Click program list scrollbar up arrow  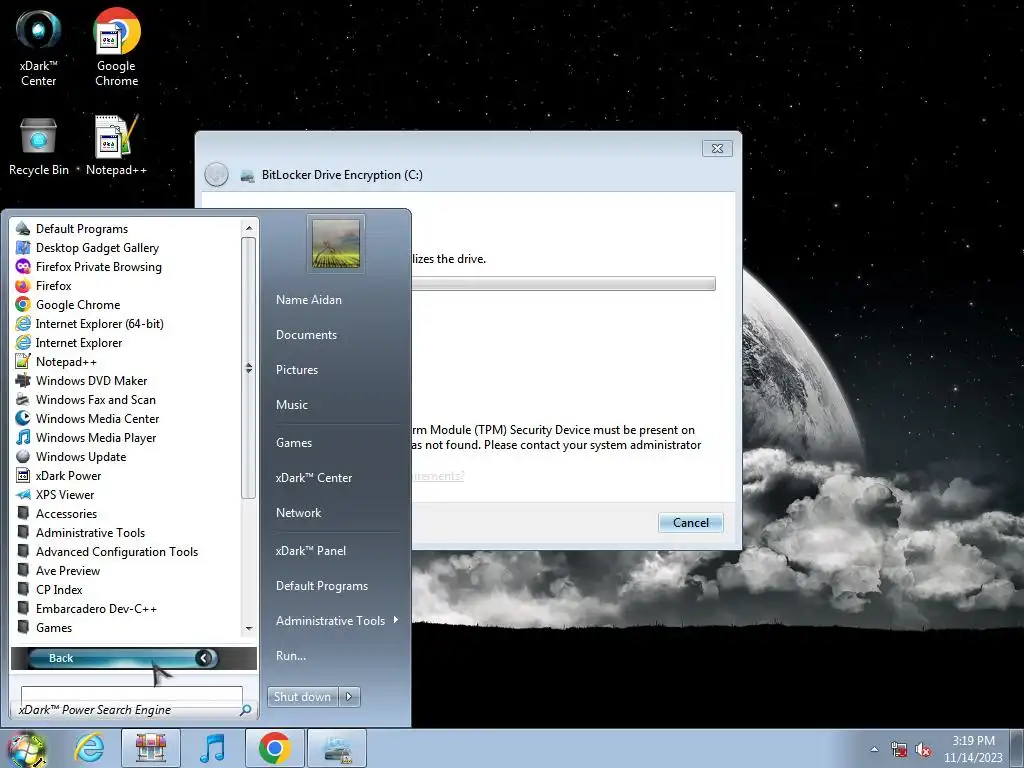[x=248, y=227]
